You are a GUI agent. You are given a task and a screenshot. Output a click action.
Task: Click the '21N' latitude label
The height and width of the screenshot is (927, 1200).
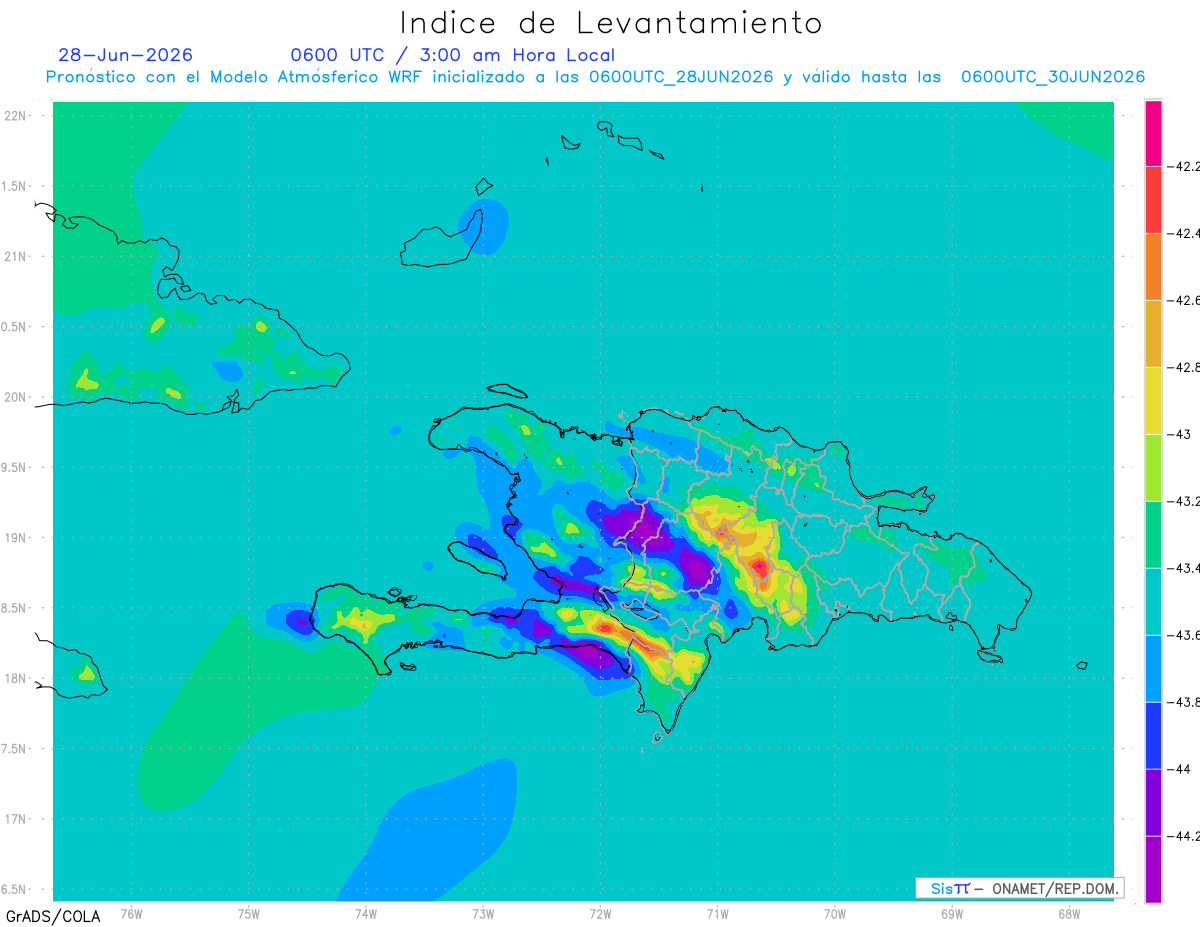pos(15,256)
